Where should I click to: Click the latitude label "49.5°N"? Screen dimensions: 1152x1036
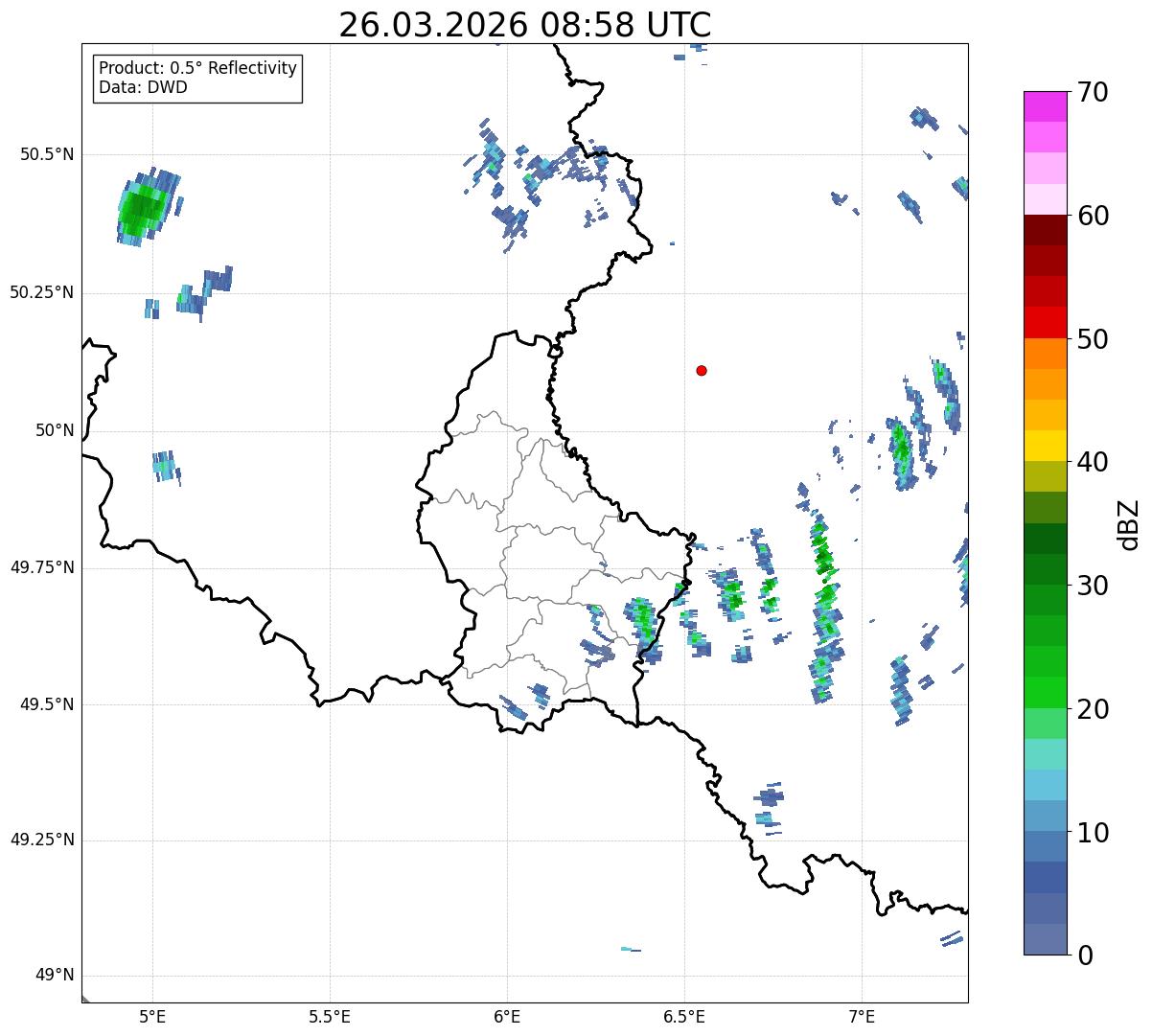(47, 704)
